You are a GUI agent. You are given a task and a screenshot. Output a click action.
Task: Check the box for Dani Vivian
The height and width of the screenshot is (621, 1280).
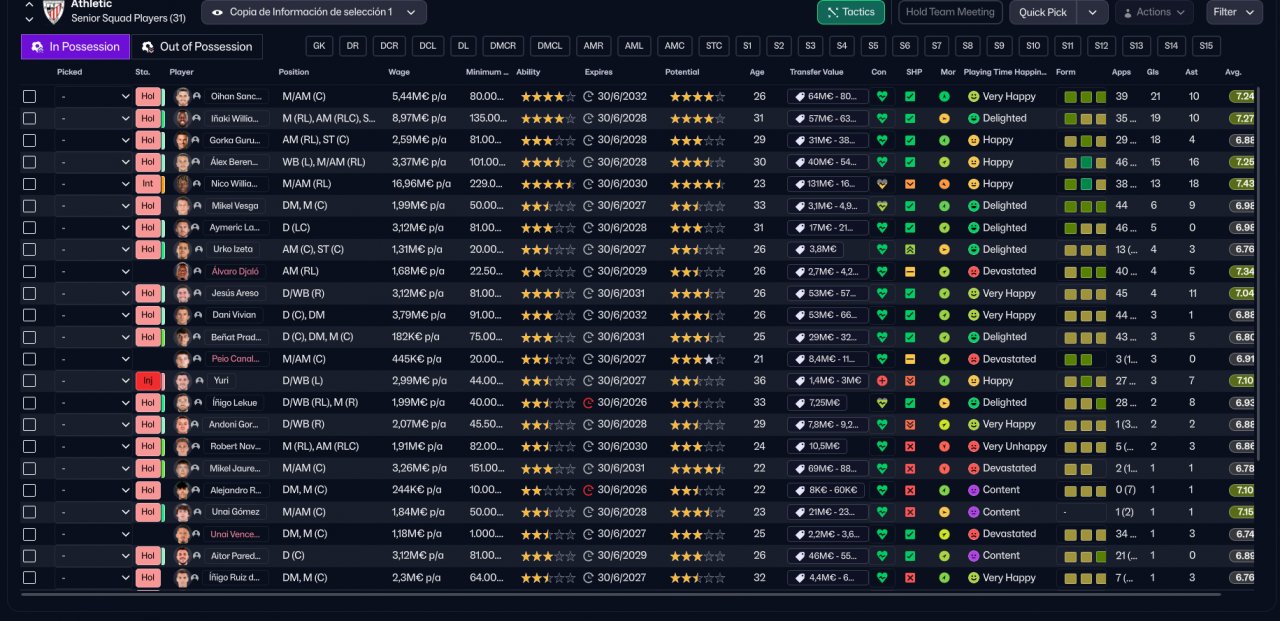(30, 315)
